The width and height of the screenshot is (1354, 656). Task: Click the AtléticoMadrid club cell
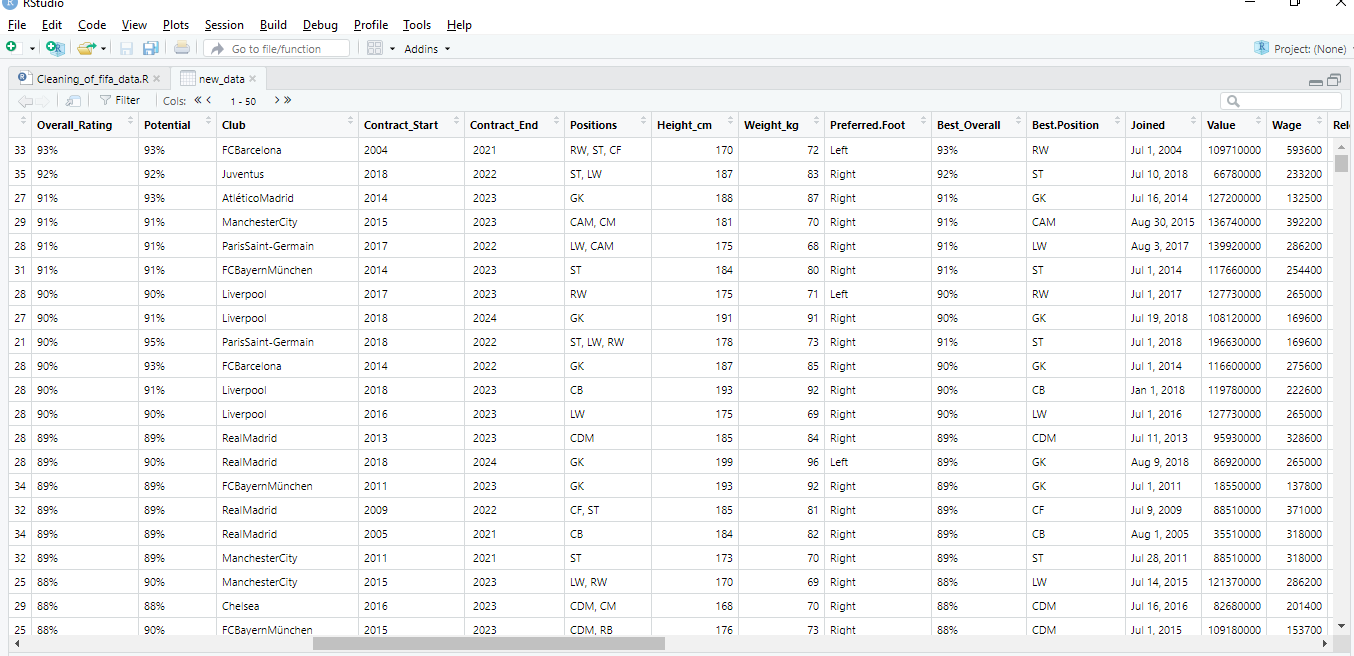click(x=286, y=198)
